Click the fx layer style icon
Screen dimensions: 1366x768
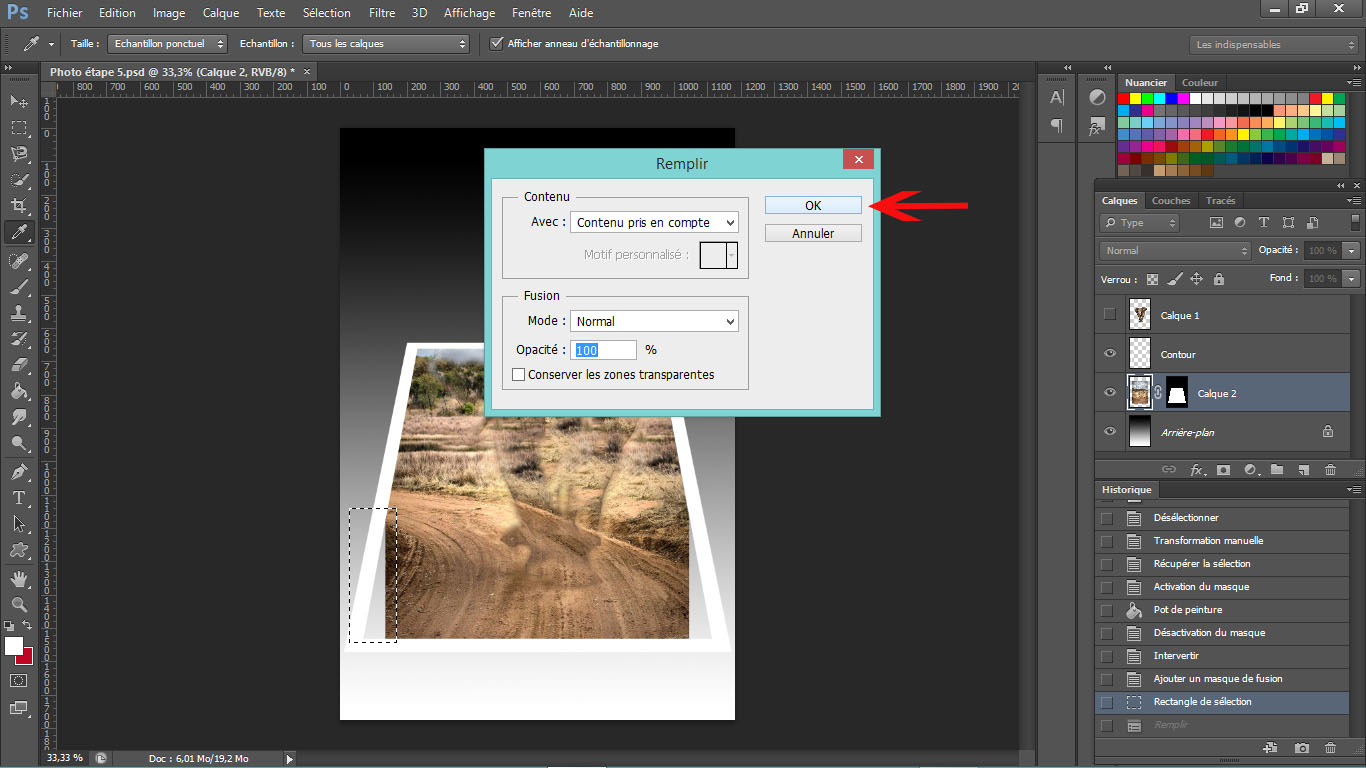(x=1196, y=469)
